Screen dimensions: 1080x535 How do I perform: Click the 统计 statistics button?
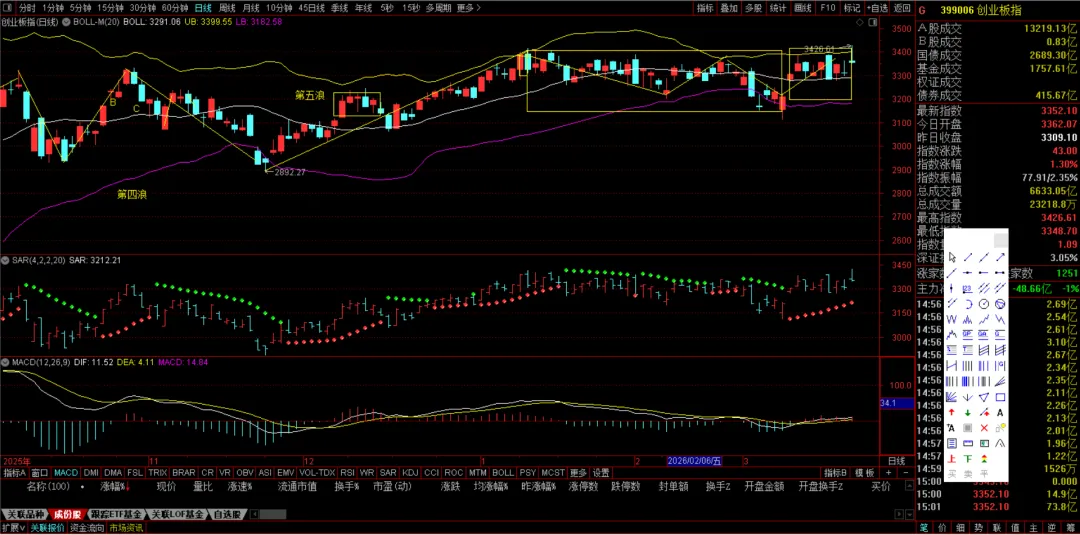[x=778, y=8]
